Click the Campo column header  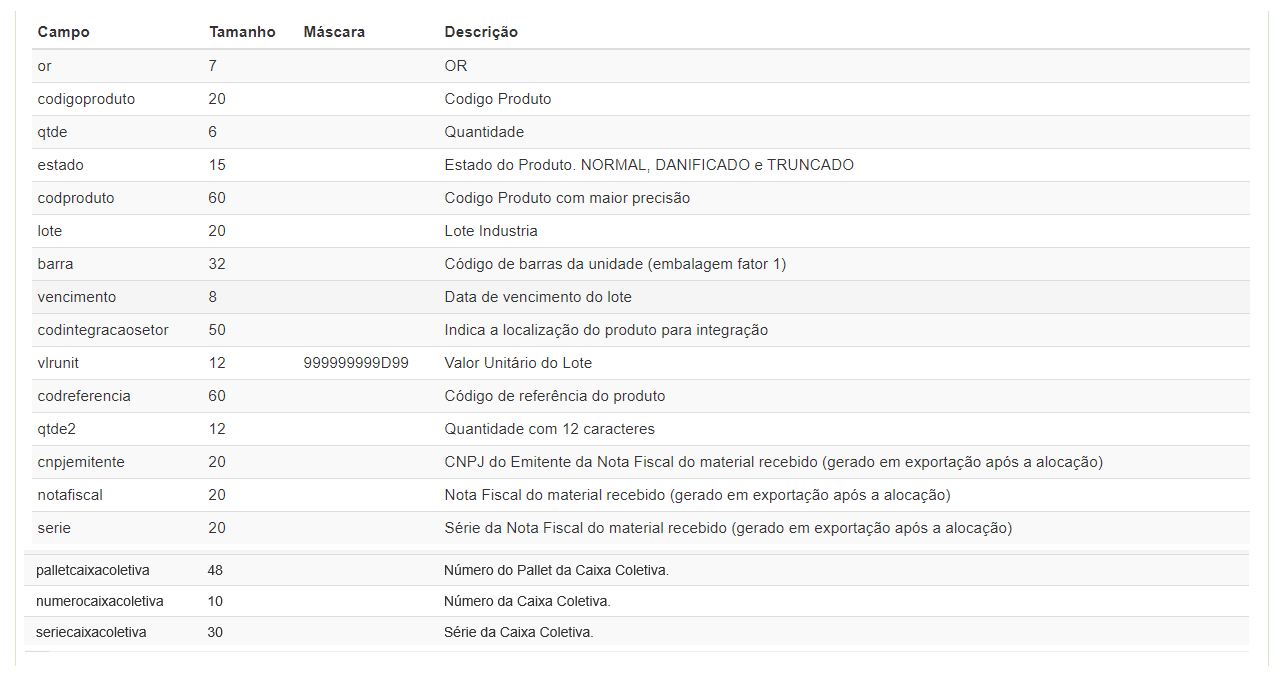pyautogui.click(x=63, y=32)
